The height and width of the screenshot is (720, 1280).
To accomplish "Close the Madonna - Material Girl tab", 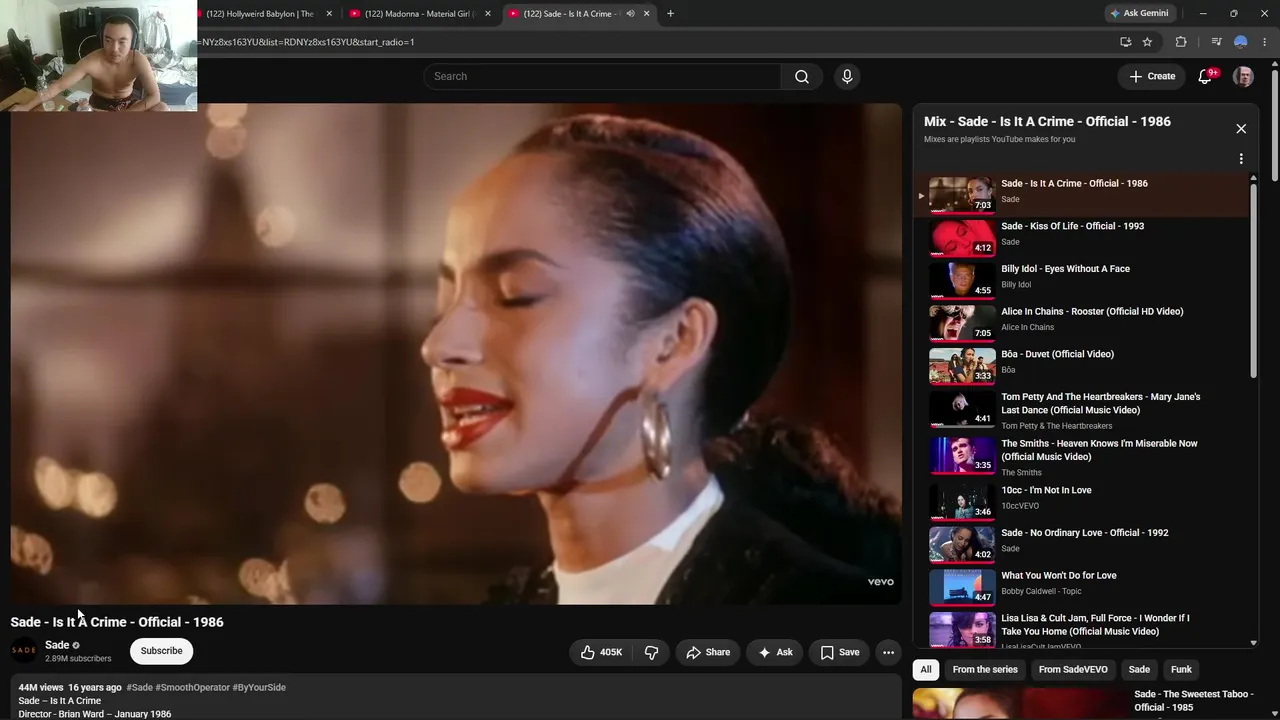I will click(488, 14).
